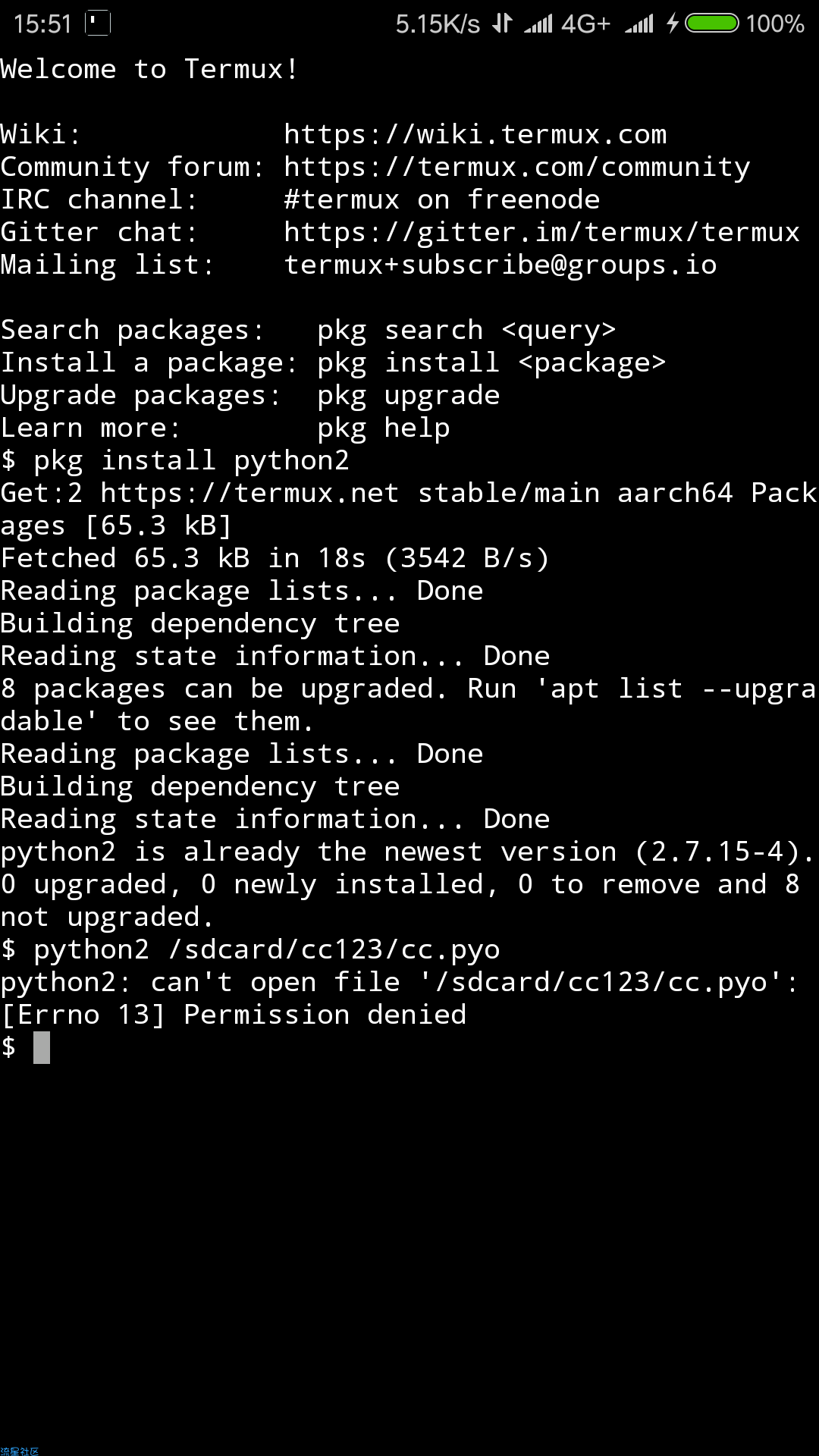Tap the https://termux.net repository URL

point(250,493)
